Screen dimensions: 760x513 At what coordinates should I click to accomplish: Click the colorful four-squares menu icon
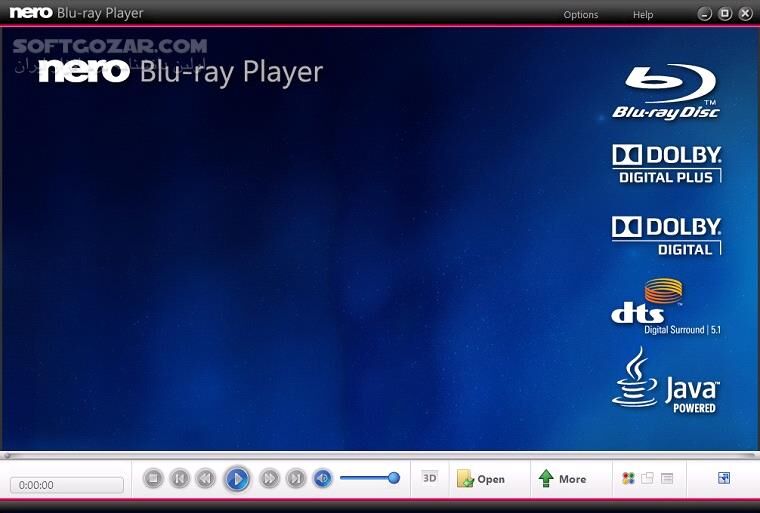click(x=628, y=479)
